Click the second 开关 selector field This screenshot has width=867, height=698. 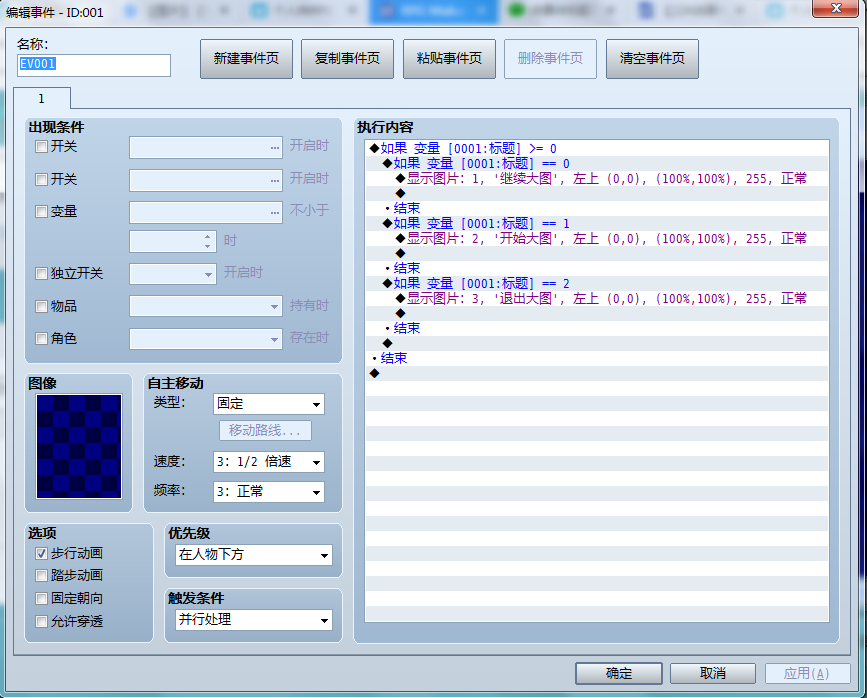[206, 180]
